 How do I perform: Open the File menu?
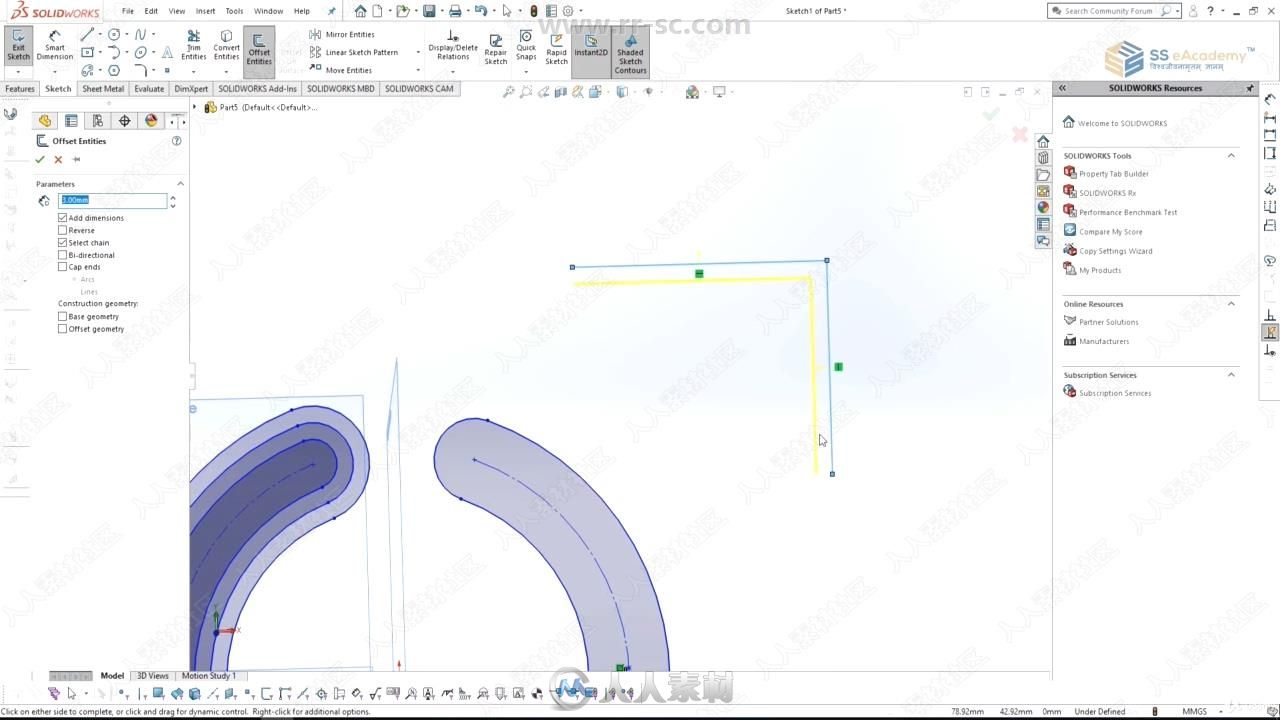tap(128, 11)
